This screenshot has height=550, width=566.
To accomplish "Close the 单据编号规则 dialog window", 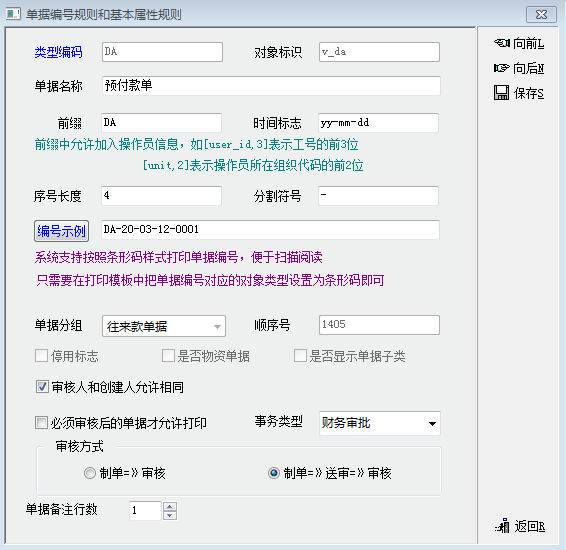I will pyautogui.click(x=541, y=14).
